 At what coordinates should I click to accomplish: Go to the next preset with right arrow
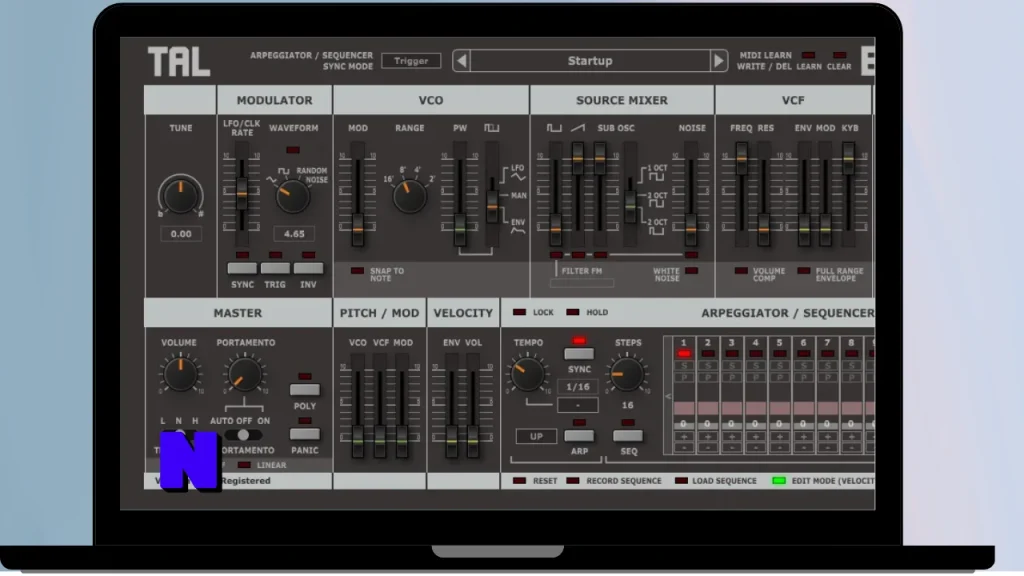718,61
